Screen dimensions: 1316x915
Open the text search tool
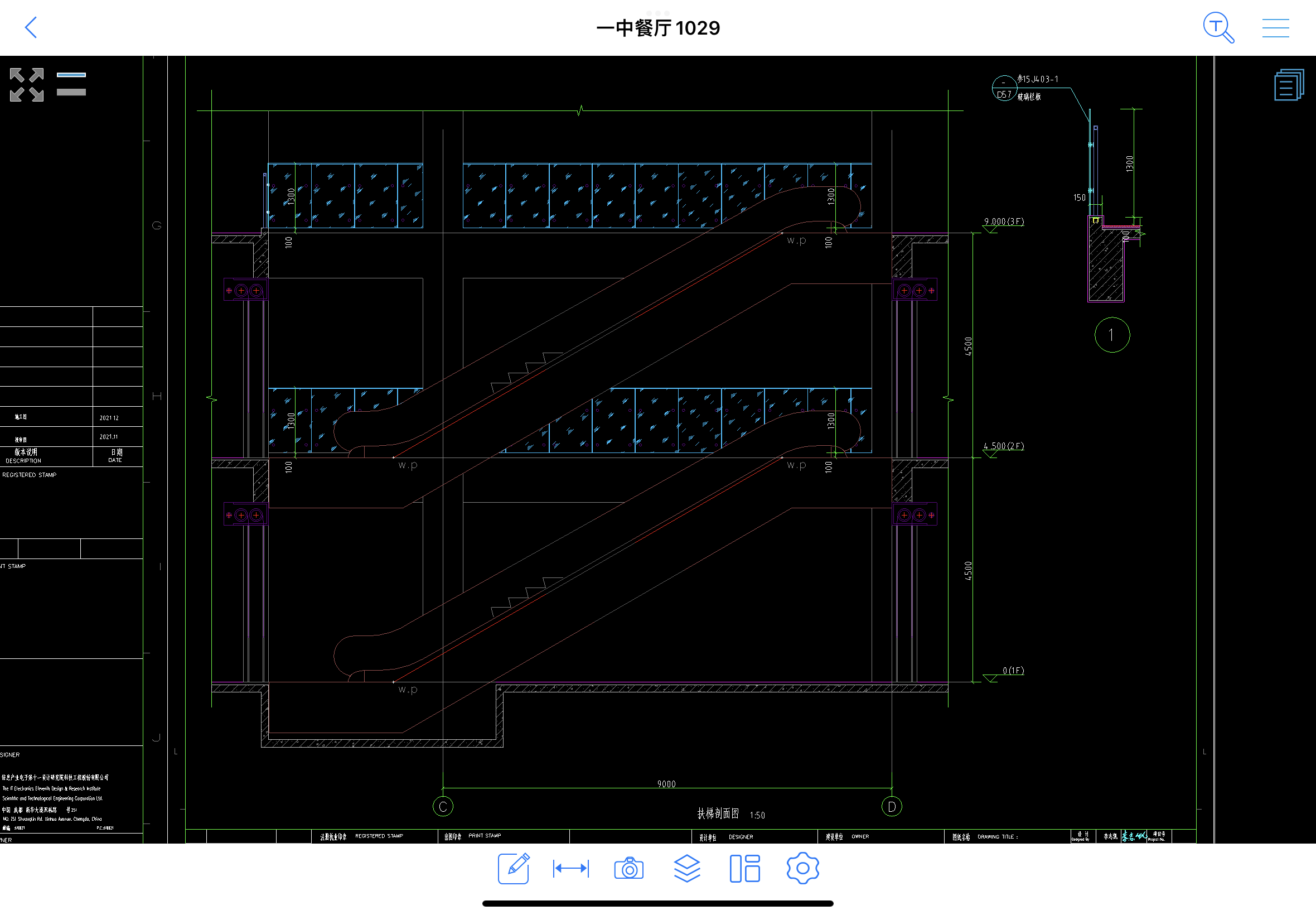(1218, 27)
